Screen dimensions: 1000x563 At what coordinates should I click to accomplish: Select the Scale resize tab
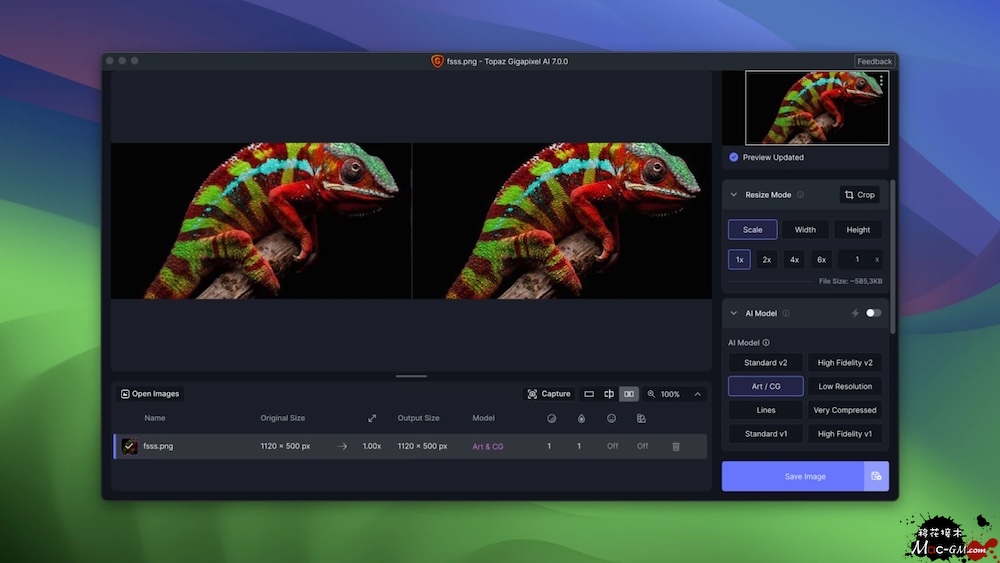[753, 230]
